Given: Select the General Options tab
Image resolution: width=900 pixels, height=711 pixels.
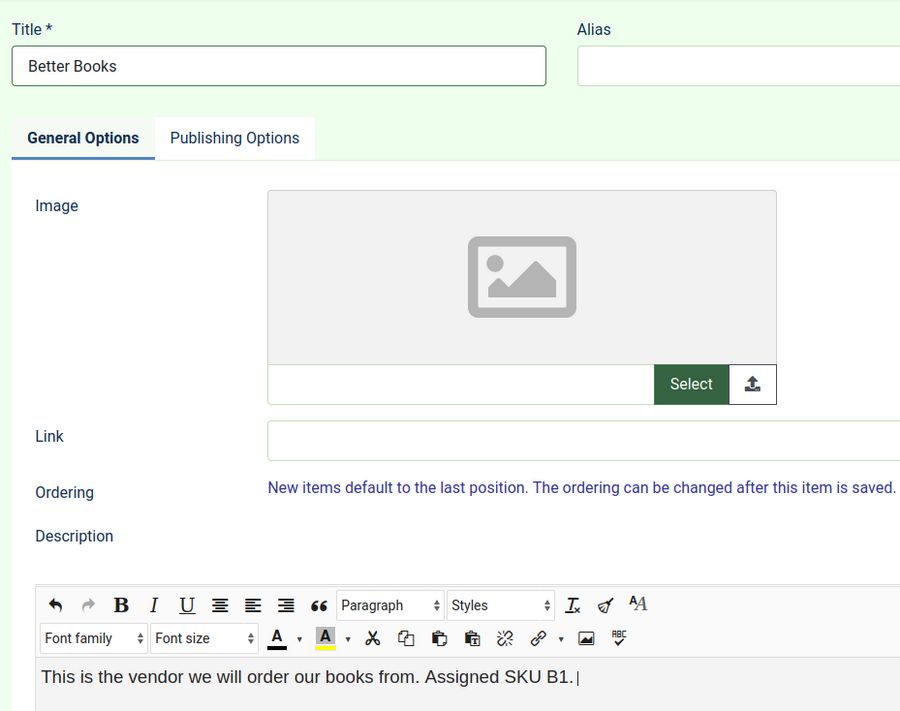Looking at the screenshot, I should (83, 138).
